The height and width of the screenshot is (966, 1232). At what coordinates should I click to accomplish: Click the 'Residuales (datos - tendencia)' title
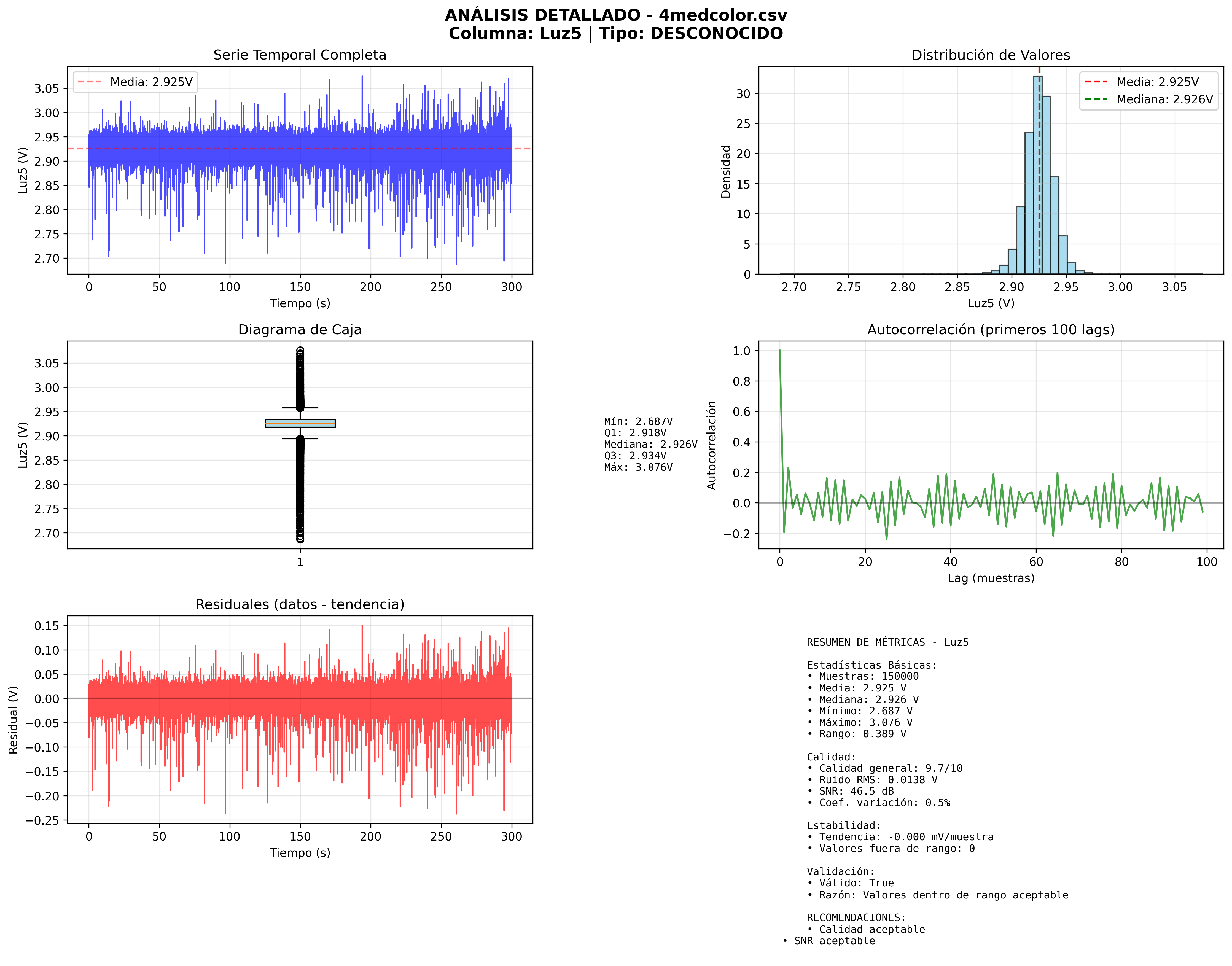(300, 605)
